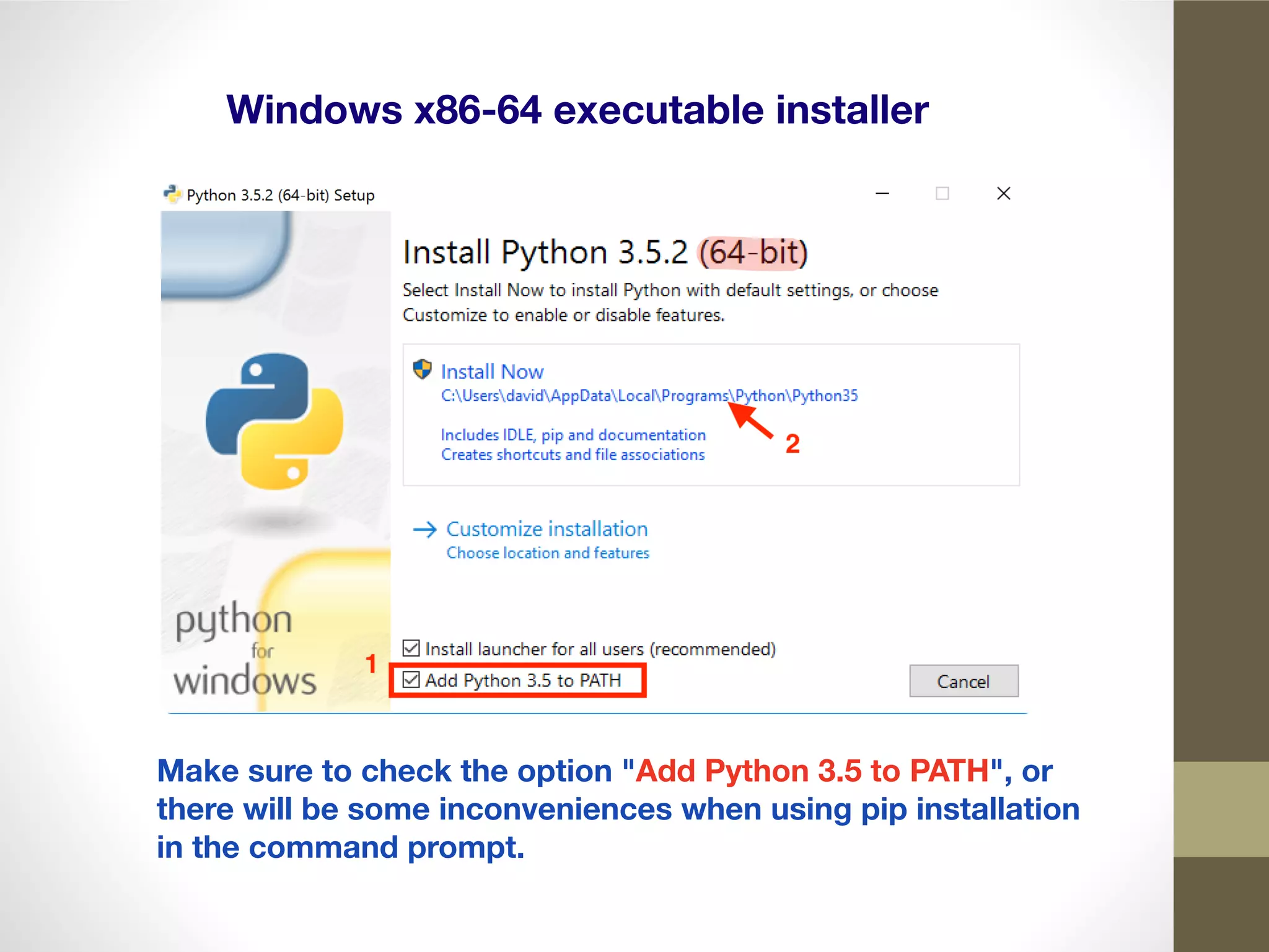Click the UAC shield icon beside Install Now
This screenshot has width=1269, height=952.
click(422, 370)
